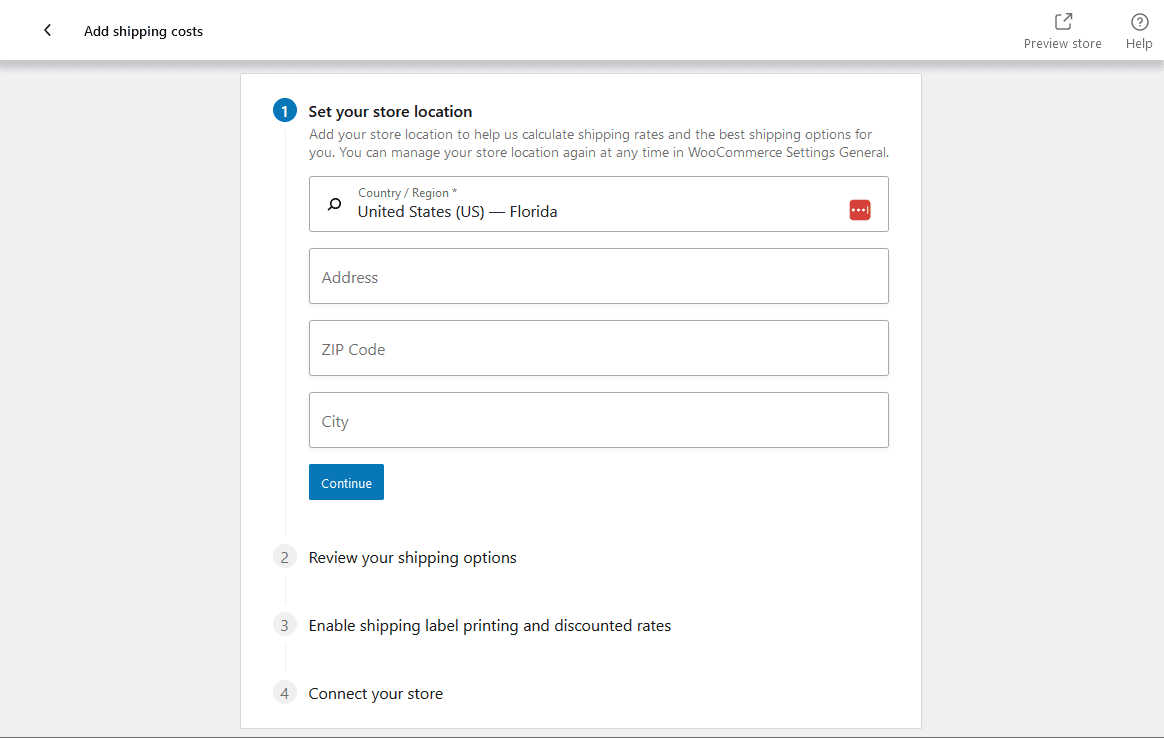Select step 2 Review your shipping options
Image resolution: width=1164 pixels, height=738 pixels.
click(x=412, y=558)
